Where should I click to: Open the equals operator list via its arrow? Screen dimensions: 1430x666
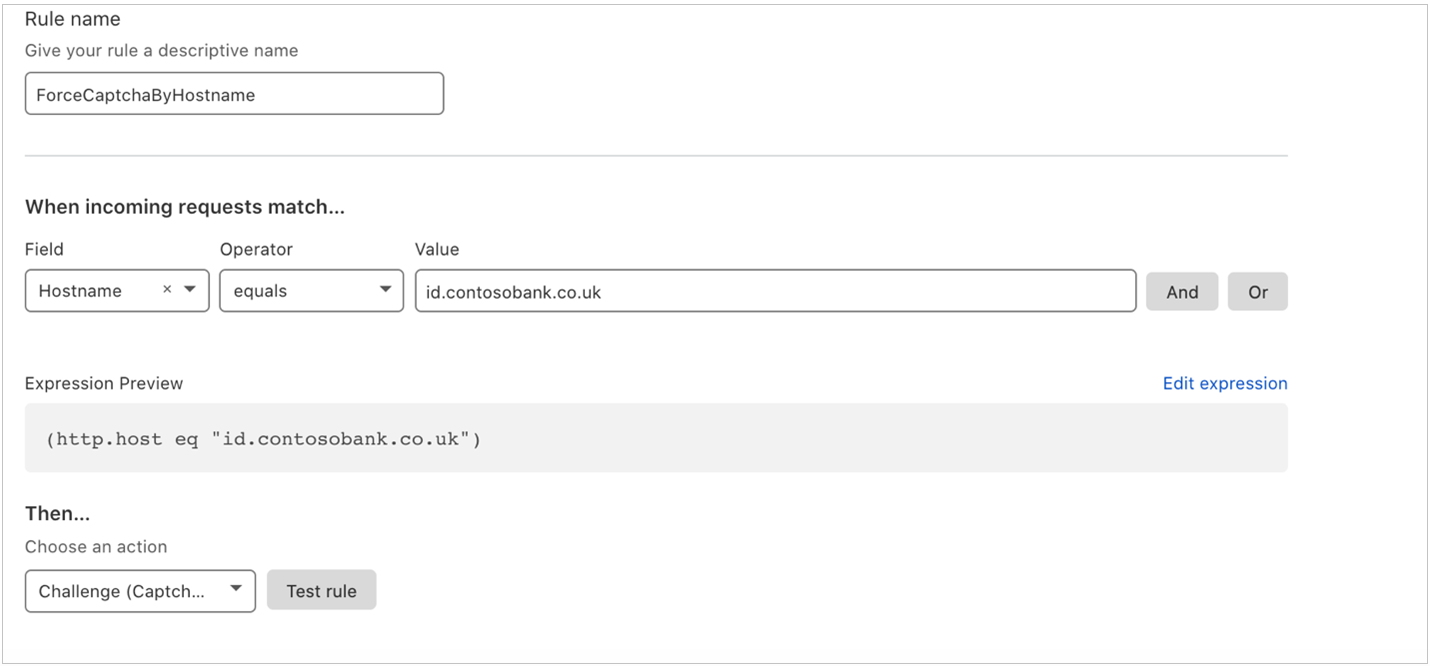[x=385, y=290]
